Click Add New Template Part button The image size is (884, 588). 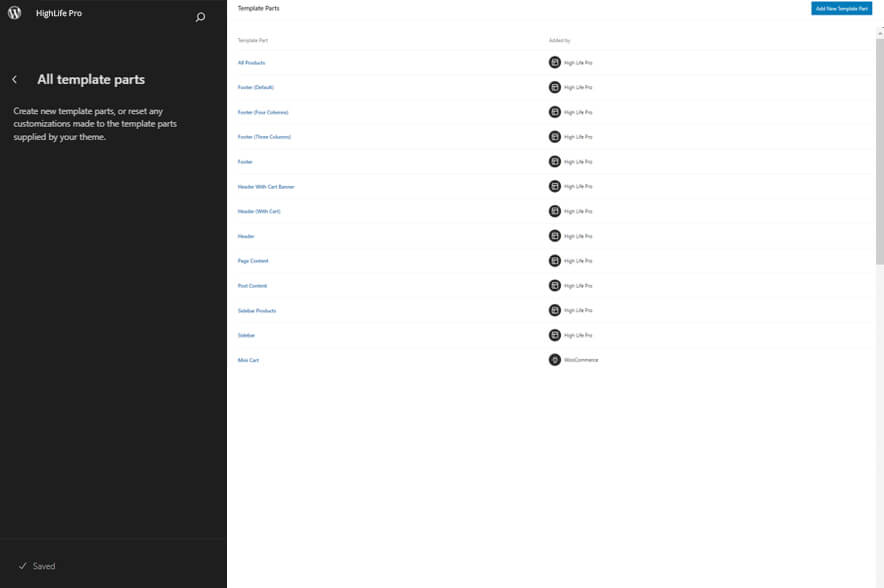tap(841, 8)
